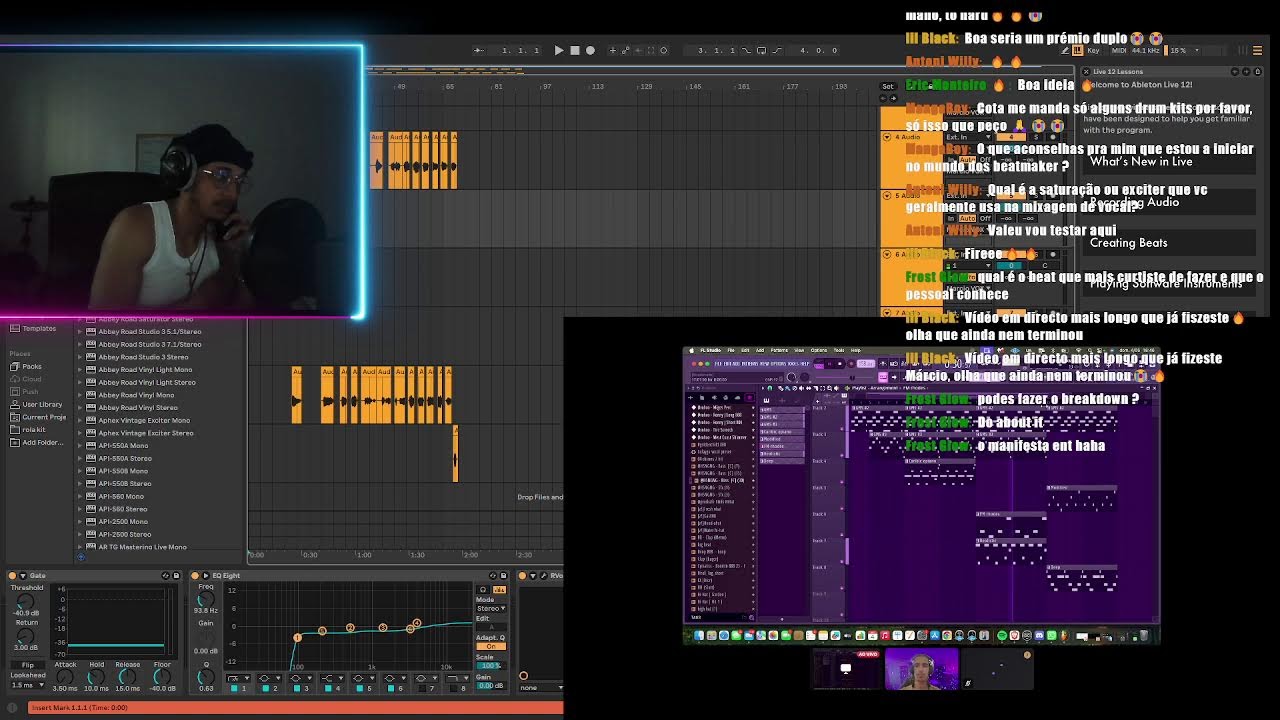The height and width of the screenshot is (720, 1280).
Task: Toggle EQ Eight device activator
Action: point(195,576)
